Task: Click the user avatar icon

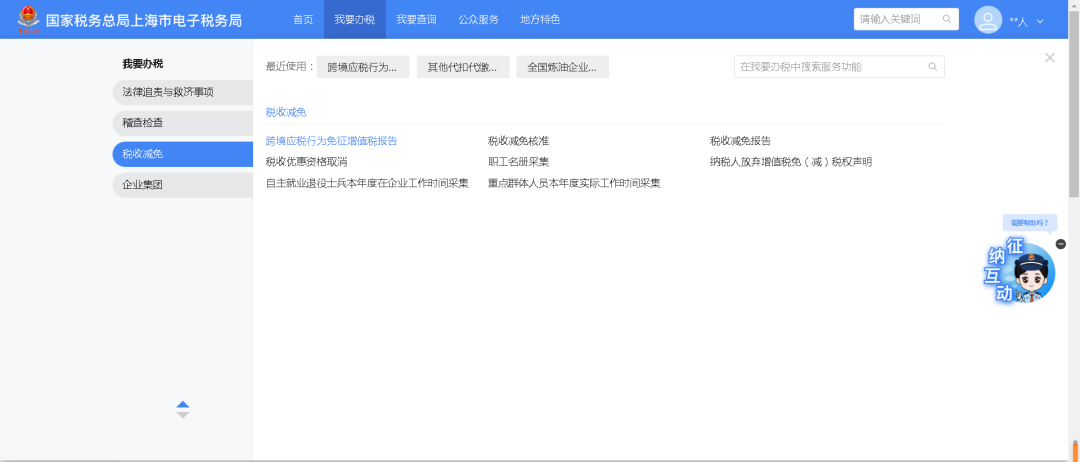Action: [x=987, y=20]
